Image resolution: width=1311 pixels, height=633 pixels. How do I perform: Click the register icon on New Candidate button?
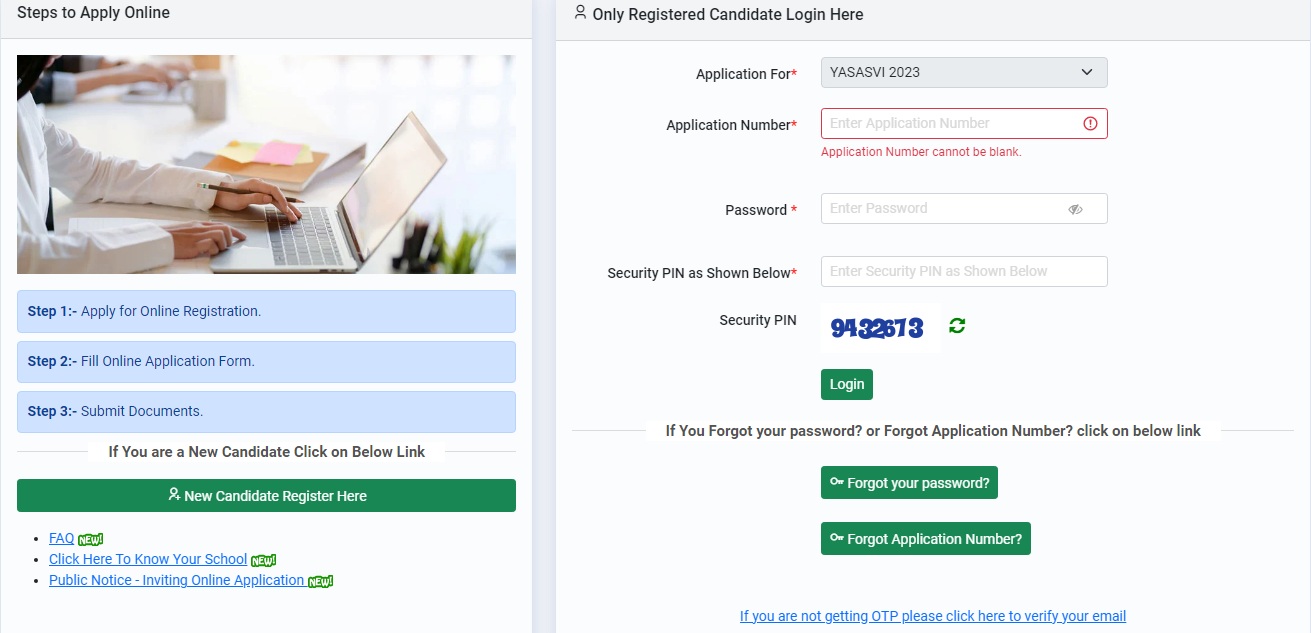(172, 495)
